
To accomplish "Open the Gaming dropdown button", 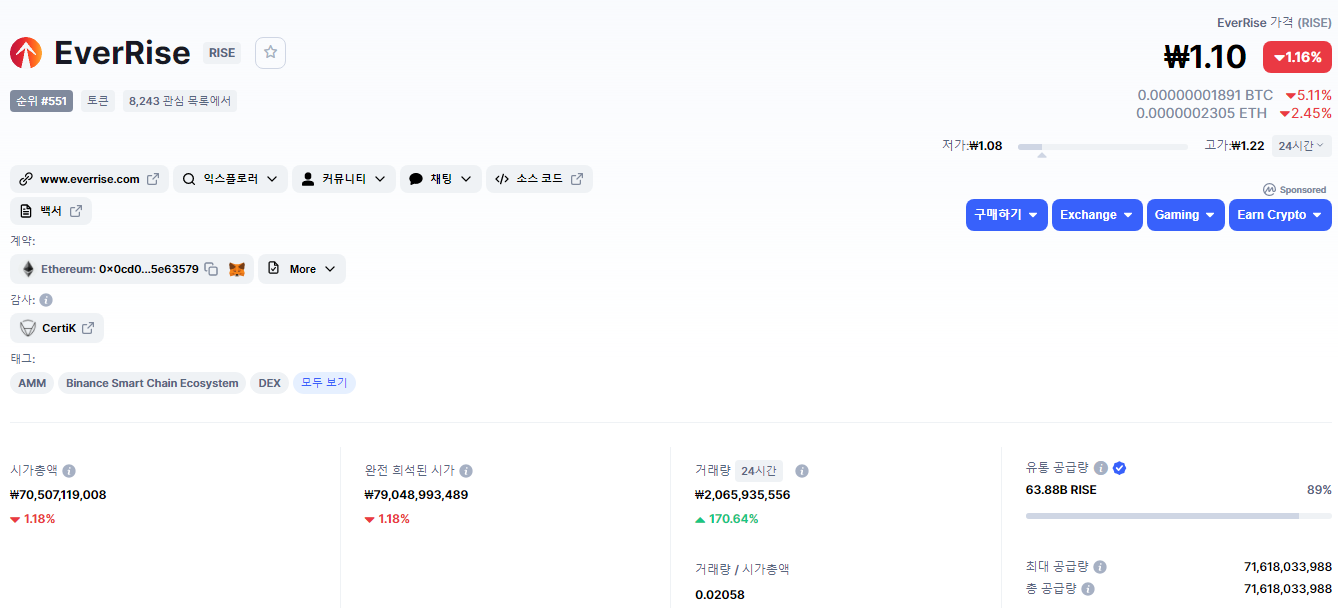I will pos(1186,215).
